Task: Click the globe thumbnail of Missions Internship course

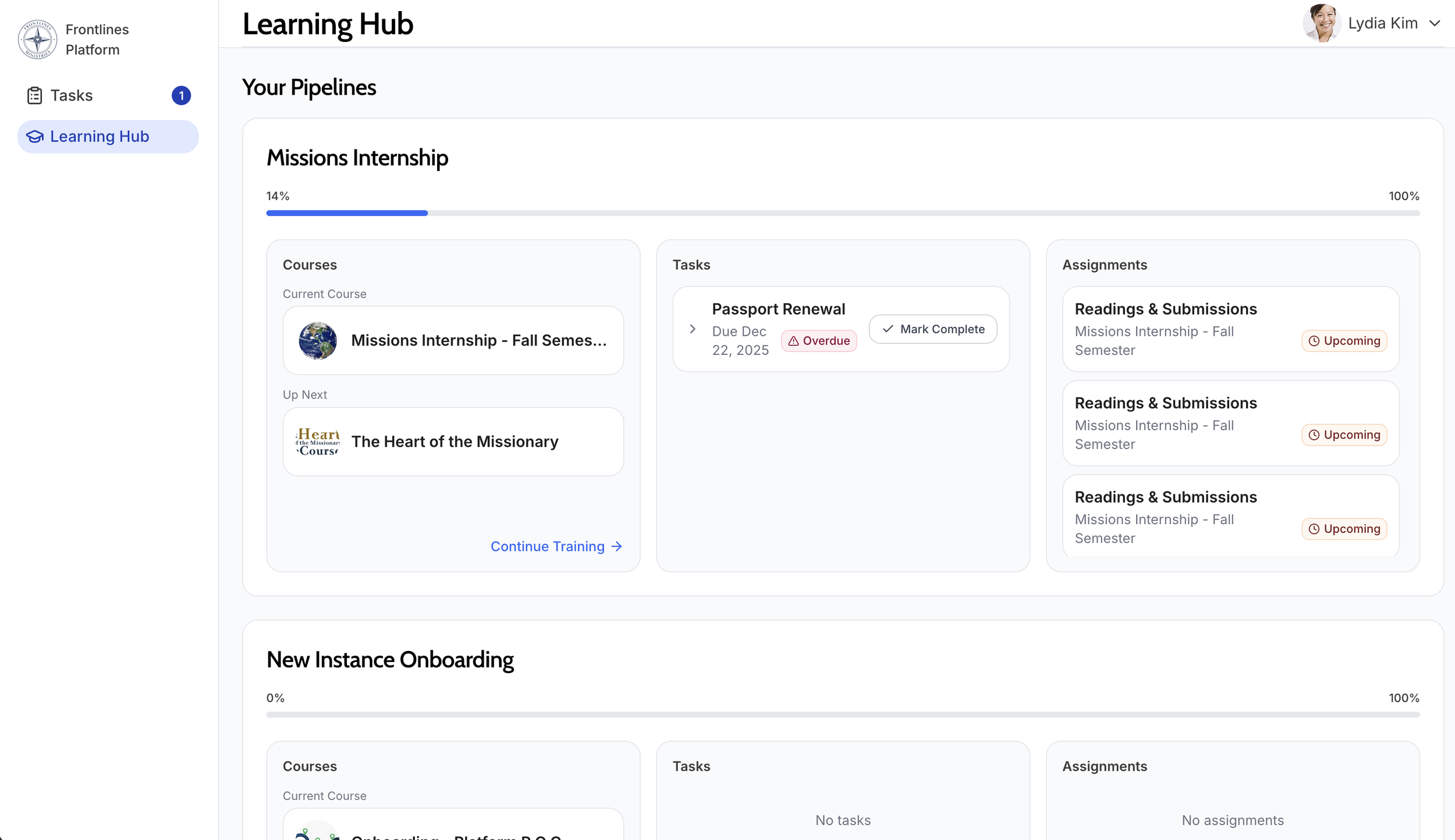Action: (318, 340)
